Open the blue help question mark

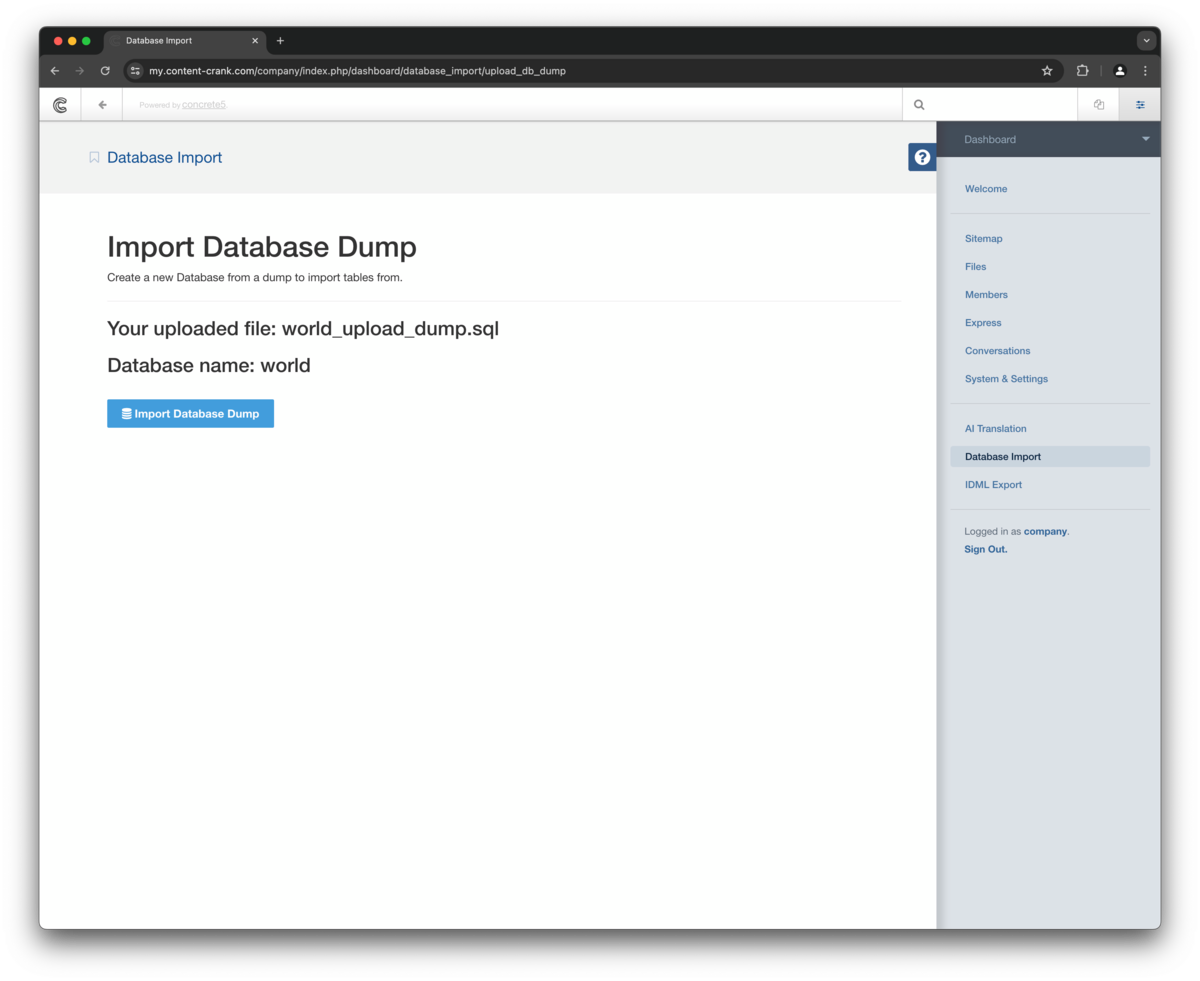click(x=922, y=157)
